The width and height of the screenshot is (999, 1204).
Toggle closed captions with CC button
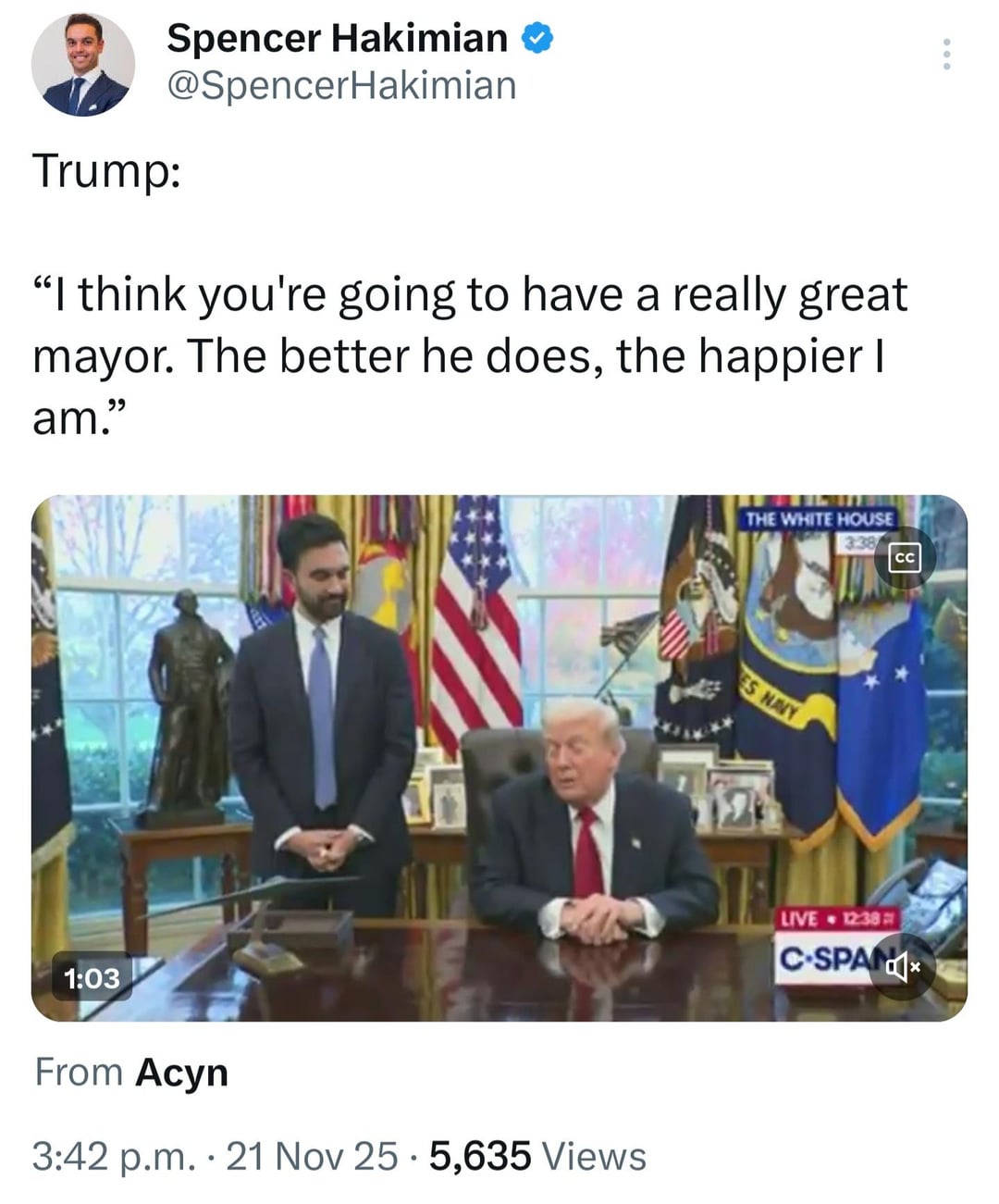pyautogui.click(x=905, y=557)
